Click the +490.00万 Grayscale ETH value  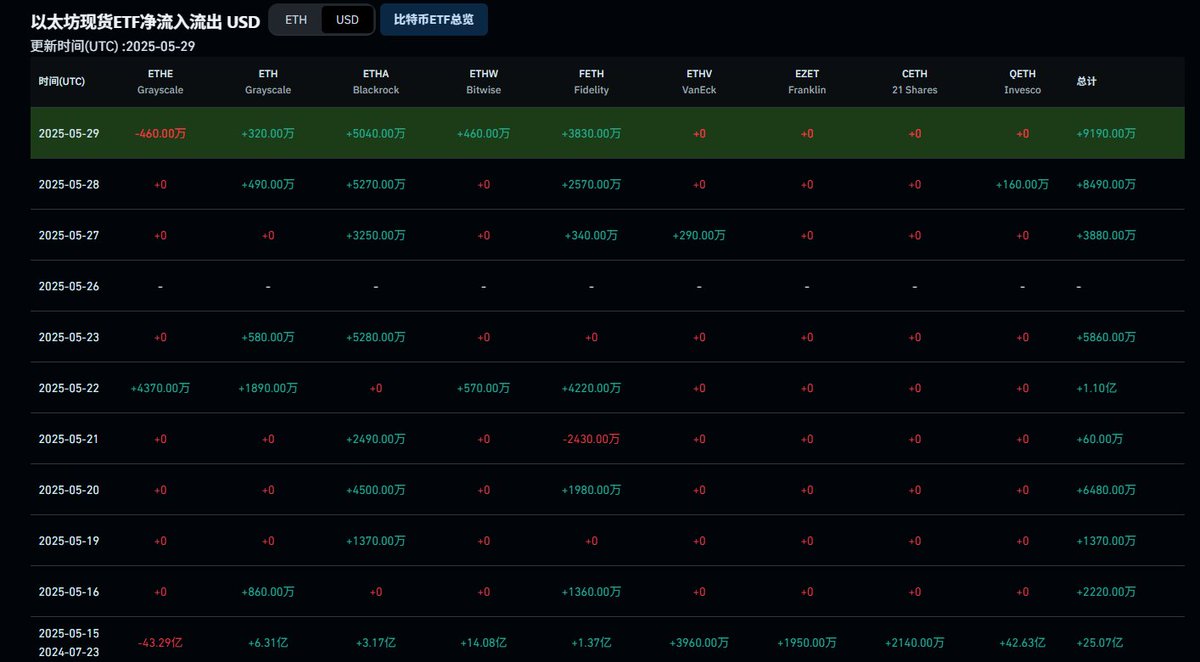268,184
